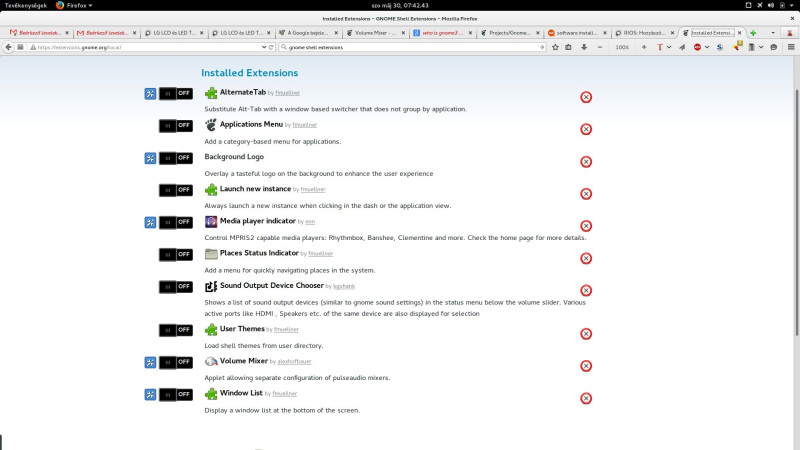Toggle the Media player indicator switch
Viewport: 800px width, 450px height.
pyautogui.click(x=176, y=222)
